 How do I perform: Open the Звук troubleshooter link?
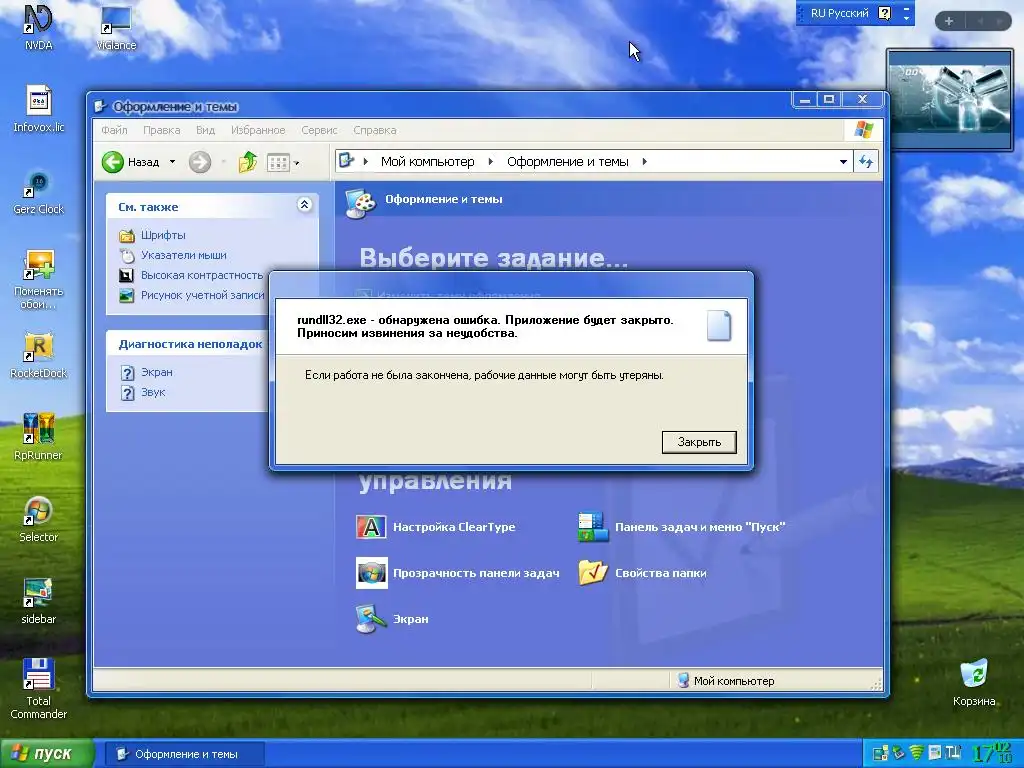point(153,392)
